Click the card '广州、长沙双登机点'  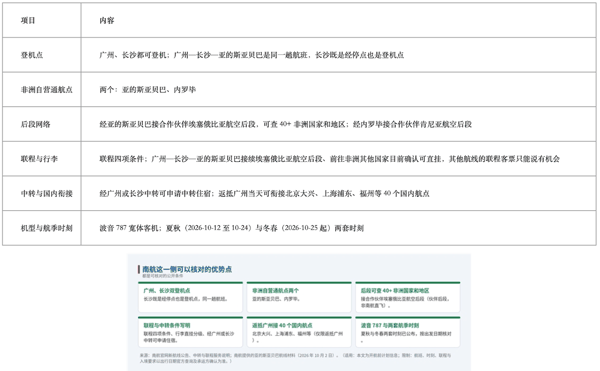click(190, 297)
